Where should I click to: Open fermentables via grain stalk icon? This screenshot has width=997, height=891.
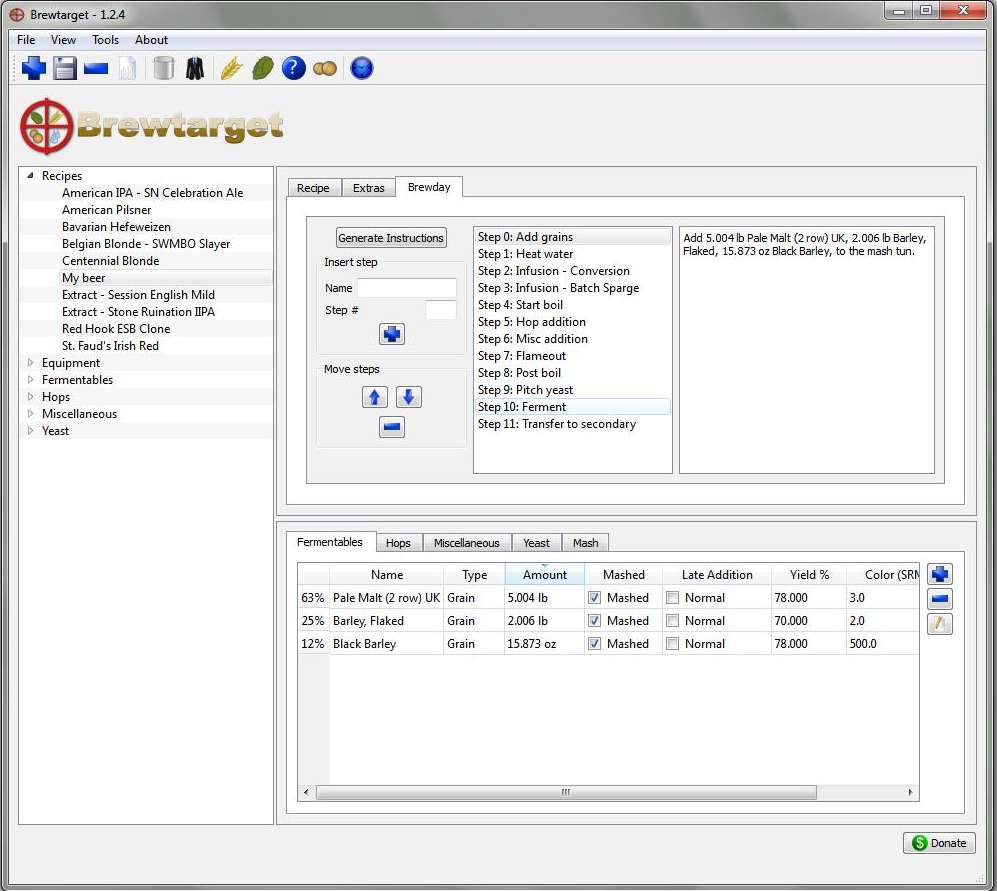click(230, 68)
